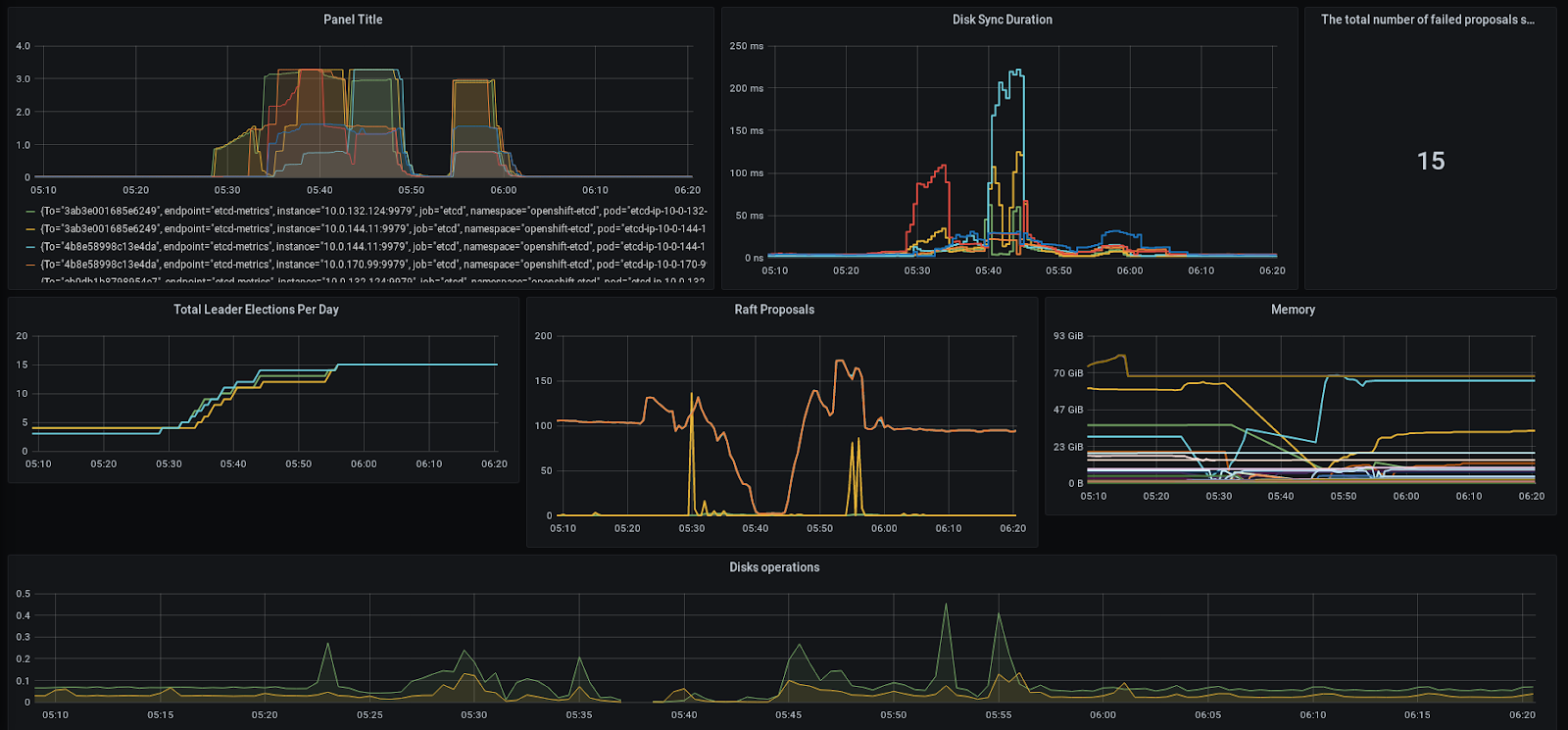This screenshot has height=730, width=1568.
Task: Click the highest green peak in Disks operations
Action: (946, 605)
